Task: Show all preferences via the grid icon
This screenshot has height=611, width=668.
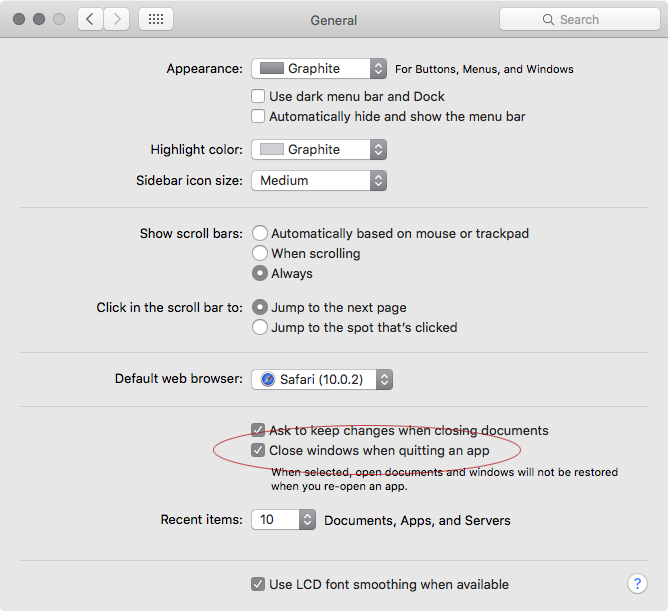Action: 156,19
